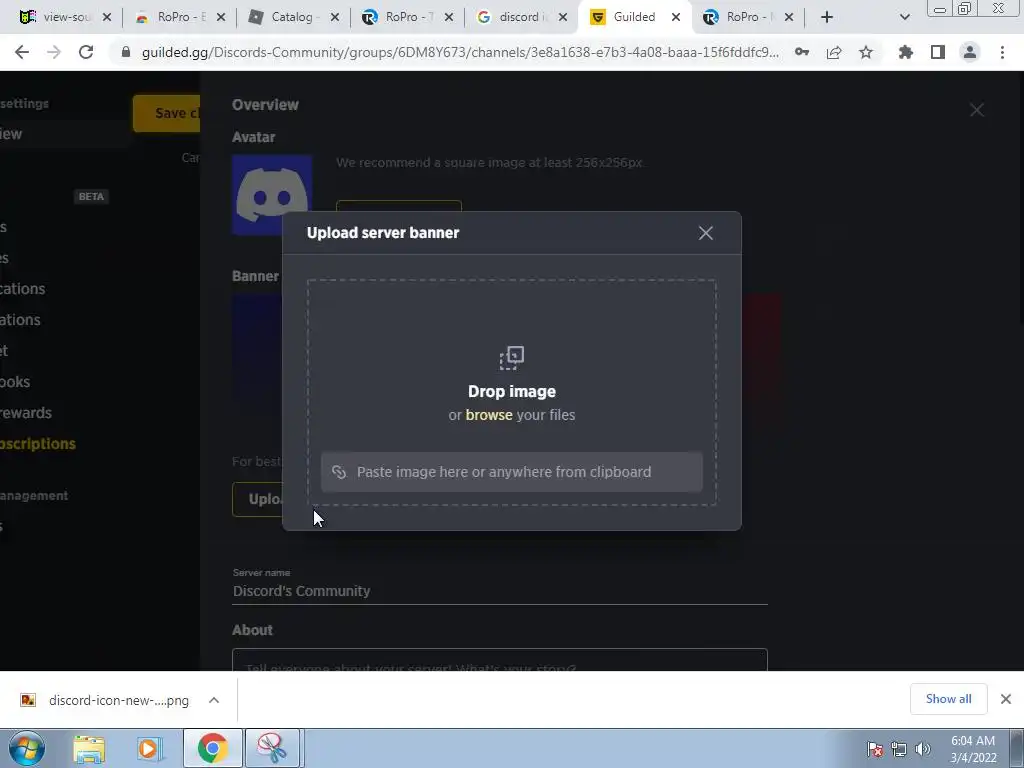Open the downloaded discord-icon-new png file
Screen dimensions: 1024x768
(x=104, y=700)
